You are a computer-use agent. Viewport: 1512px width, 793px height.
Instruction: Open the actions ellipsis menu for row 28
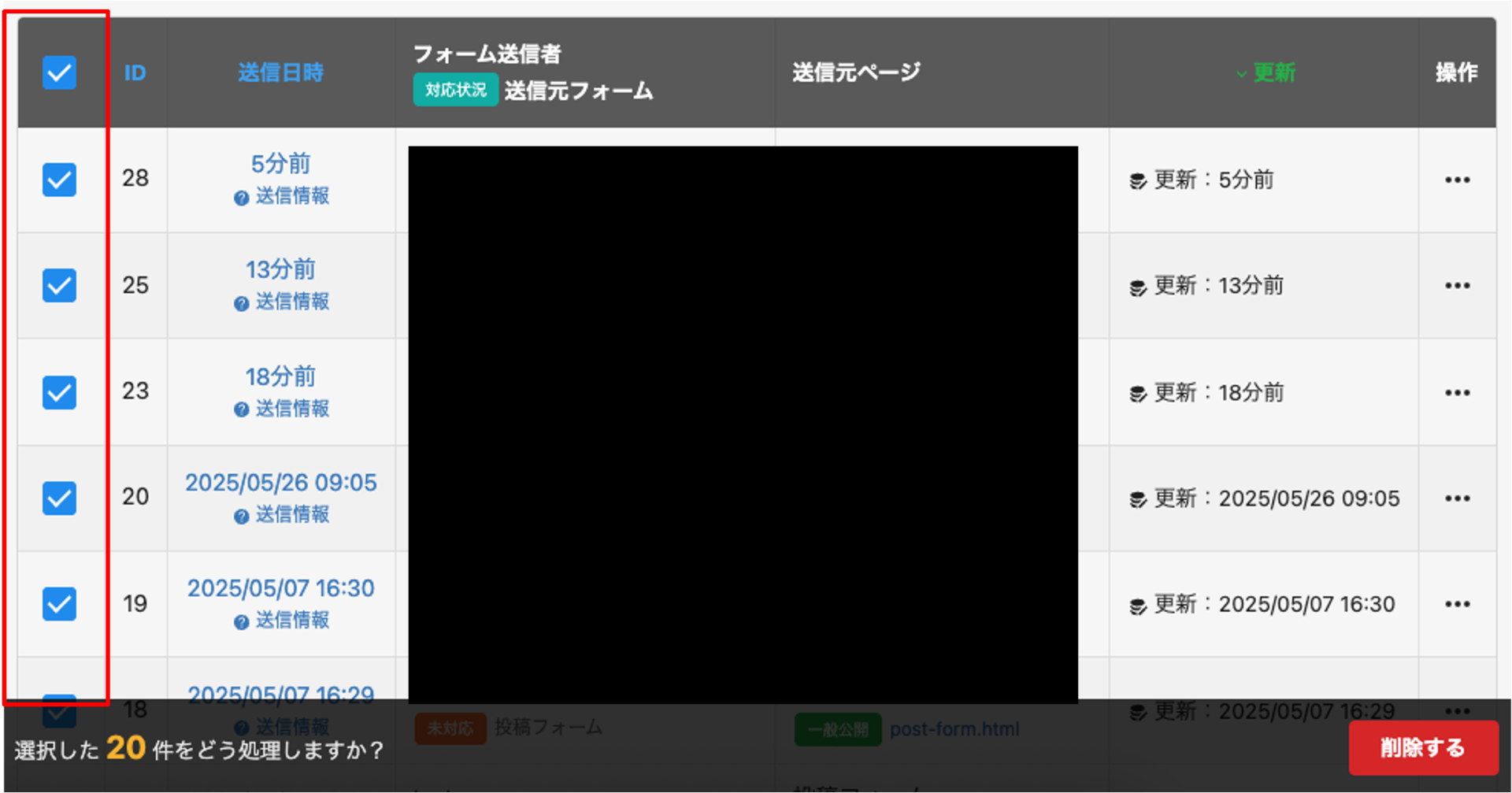coord(1458,180)
